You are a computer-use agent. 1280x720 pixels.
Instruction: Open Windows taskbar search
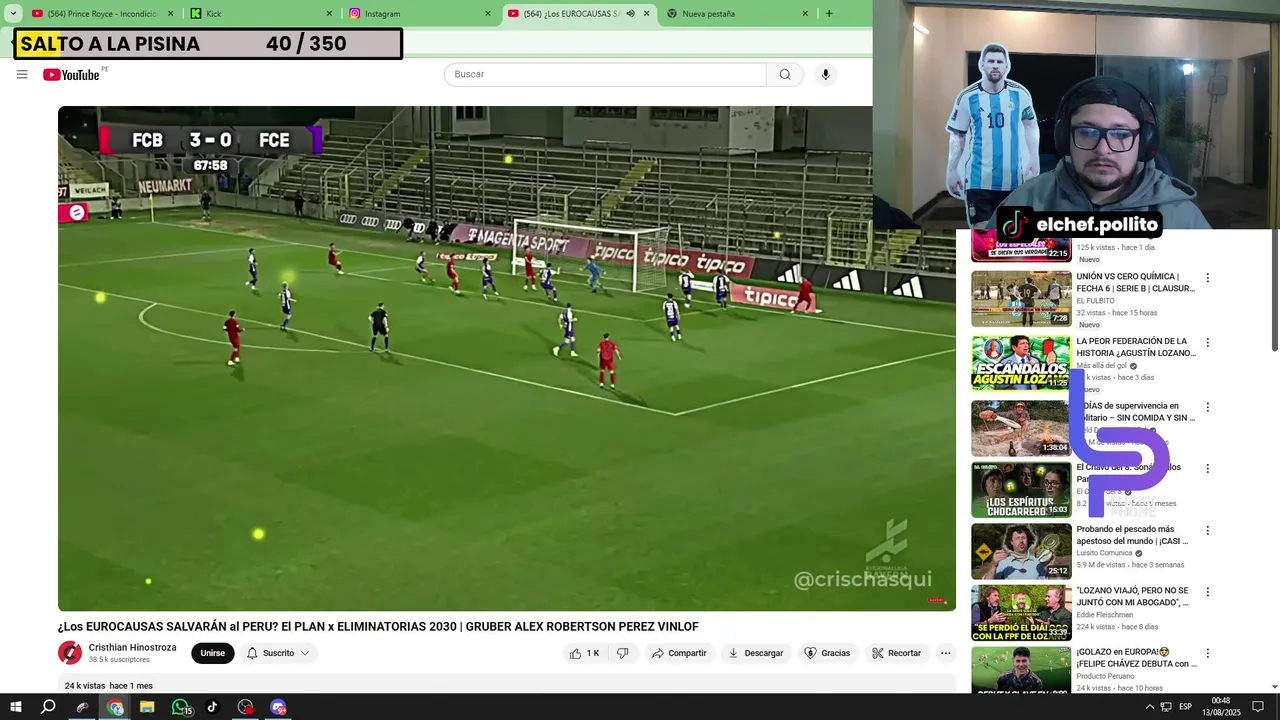coord(47,707)
